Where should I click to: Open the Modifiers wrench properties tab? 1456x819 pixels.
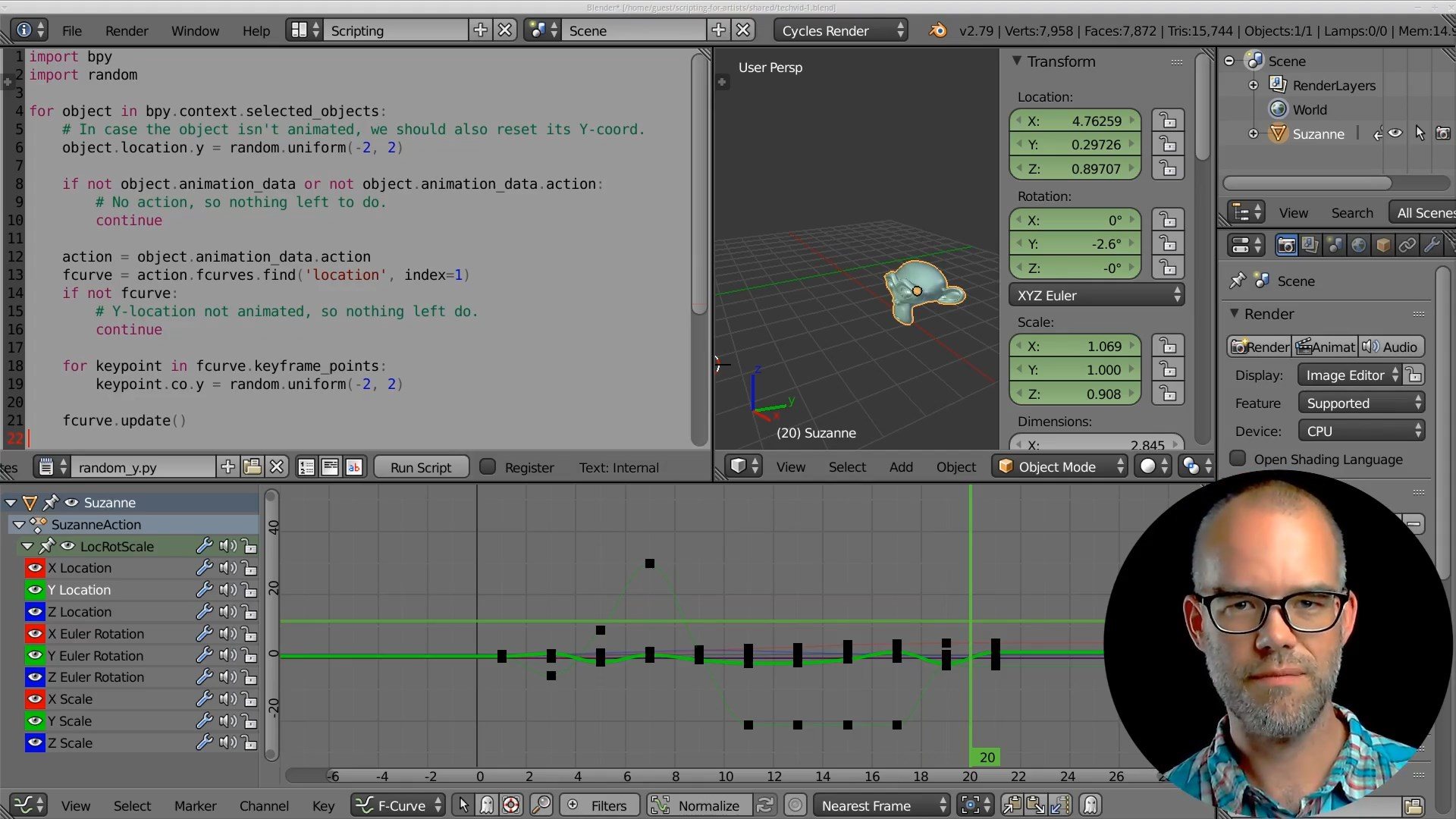[1432, 245]
